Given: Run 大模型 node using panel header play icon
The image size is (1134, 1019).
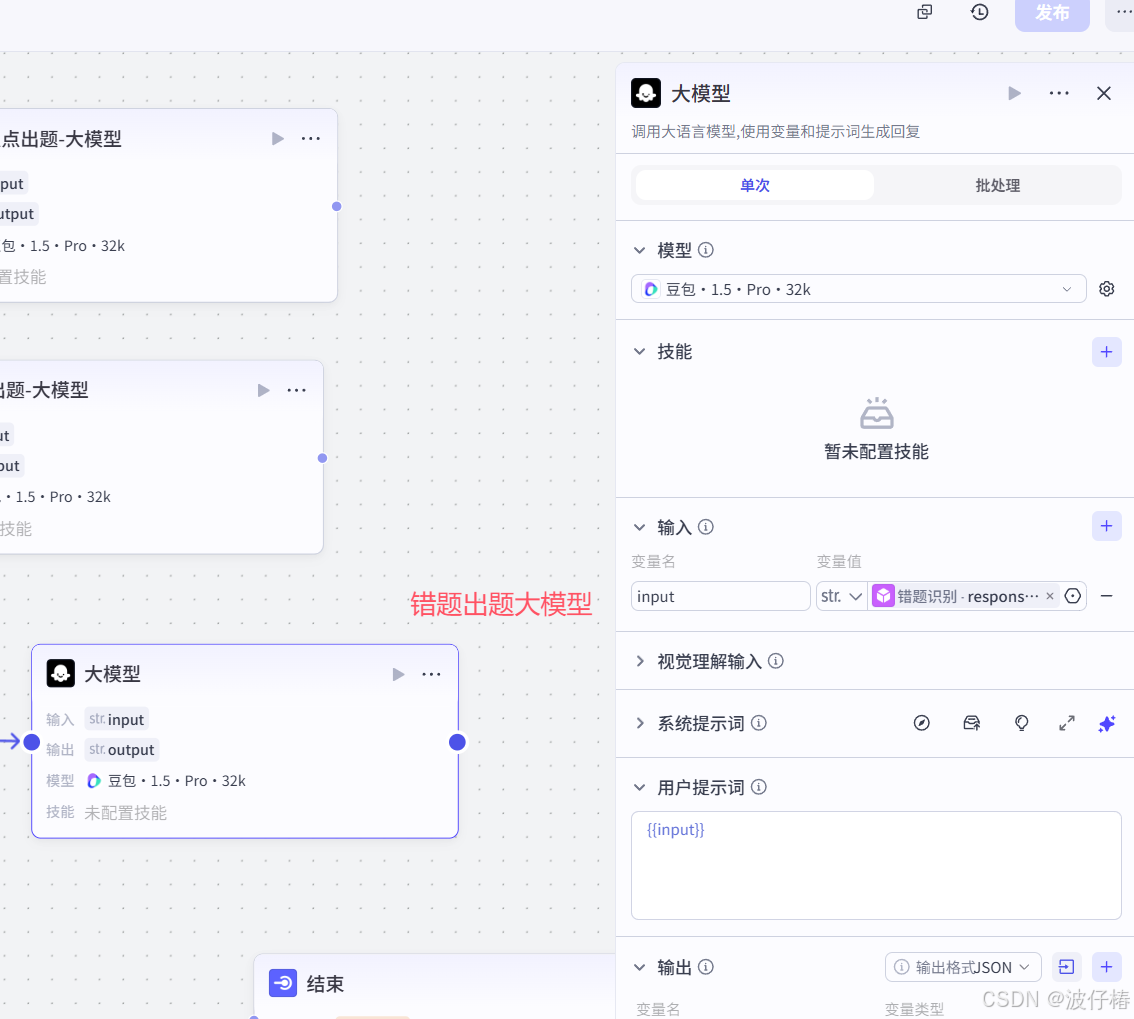Looking at the screenshot, I should coord(1014,93).
